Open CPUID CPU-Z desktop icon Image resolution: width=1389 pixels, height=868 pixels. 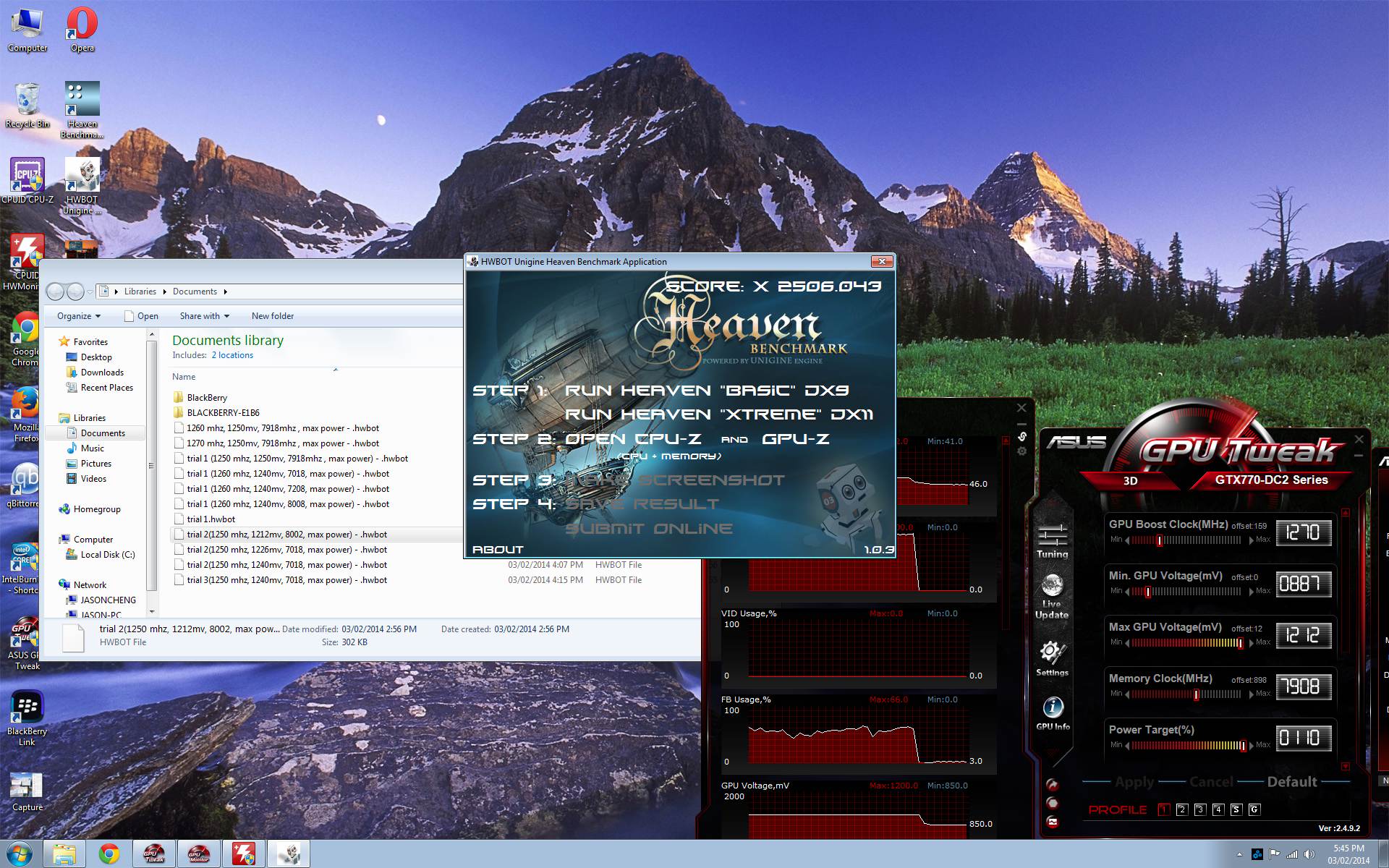27,181
